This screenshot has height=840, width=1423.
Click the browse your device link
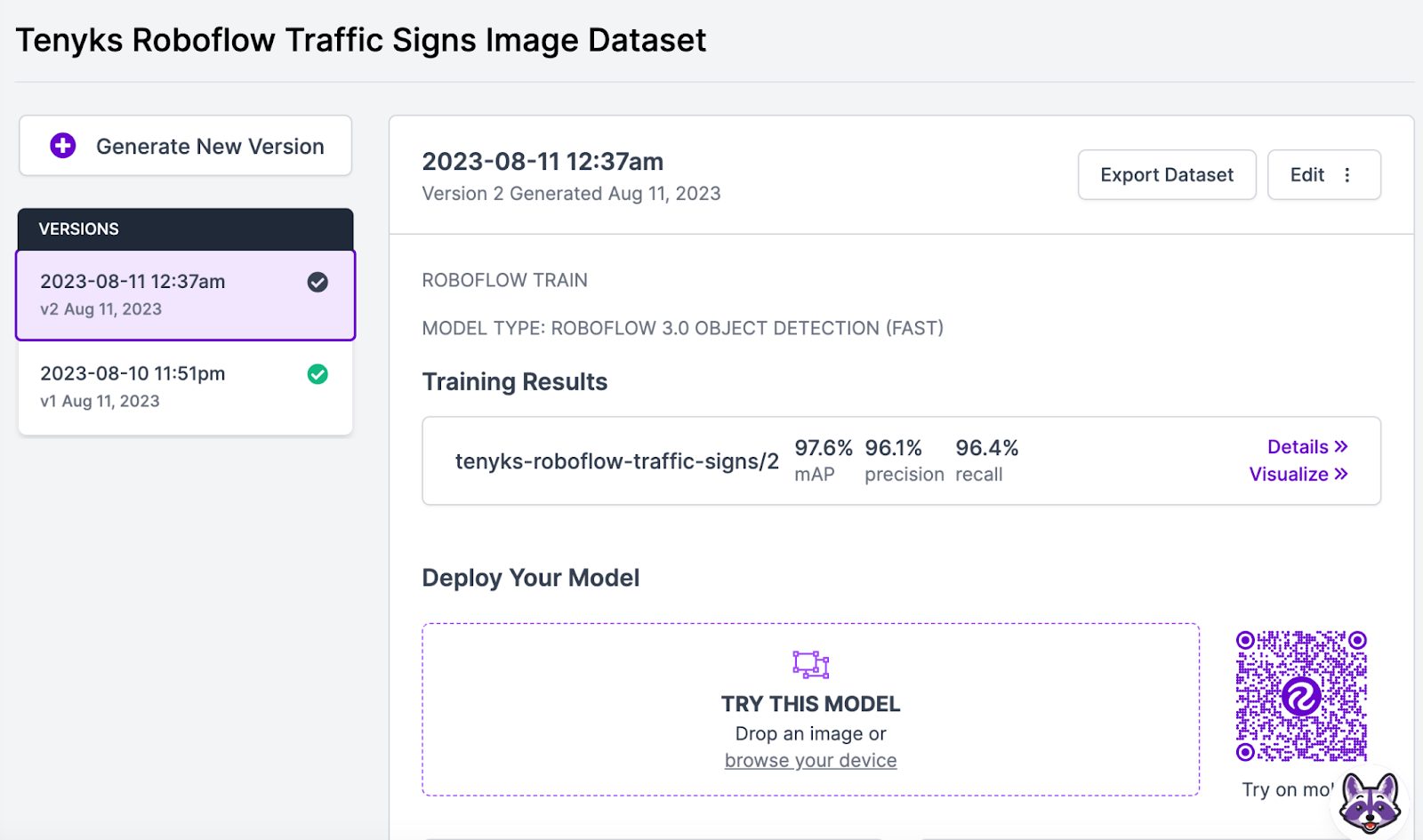tap(810, 761)
